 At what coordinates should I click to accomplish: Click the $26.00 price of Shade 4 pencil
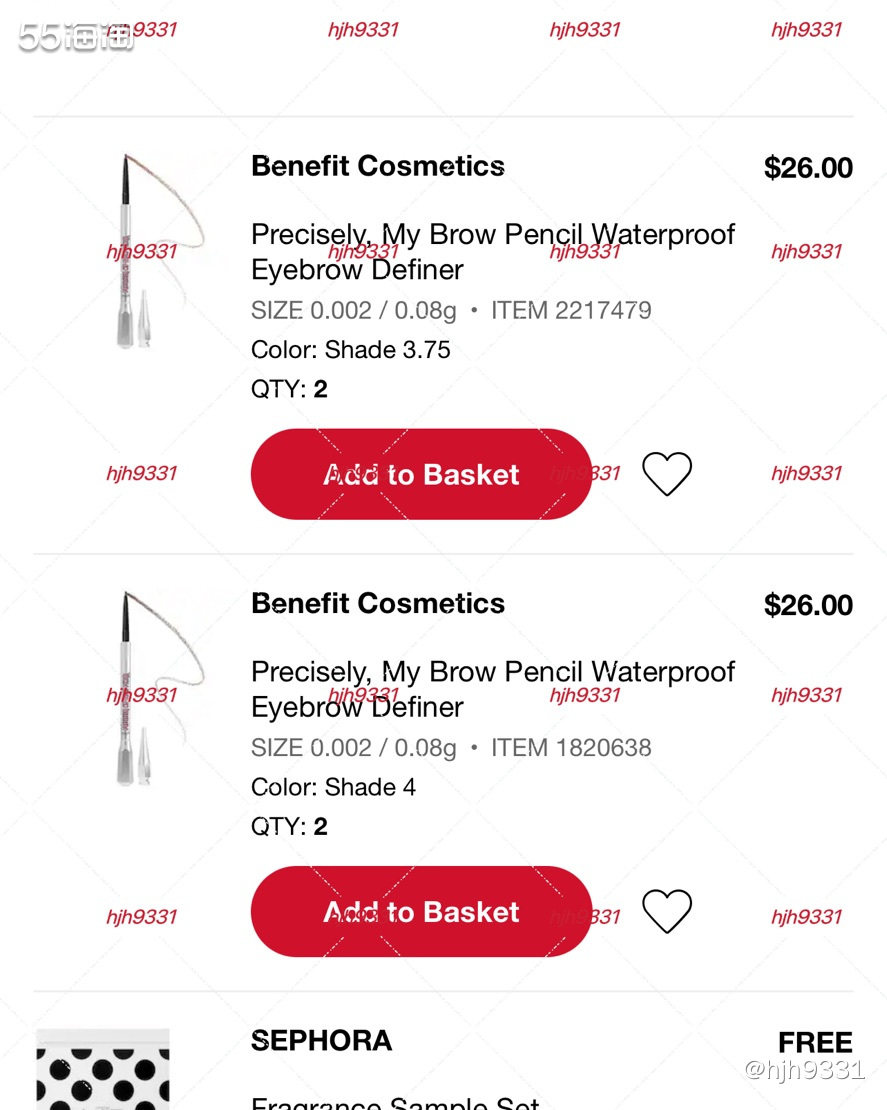[x=808, y=605]
